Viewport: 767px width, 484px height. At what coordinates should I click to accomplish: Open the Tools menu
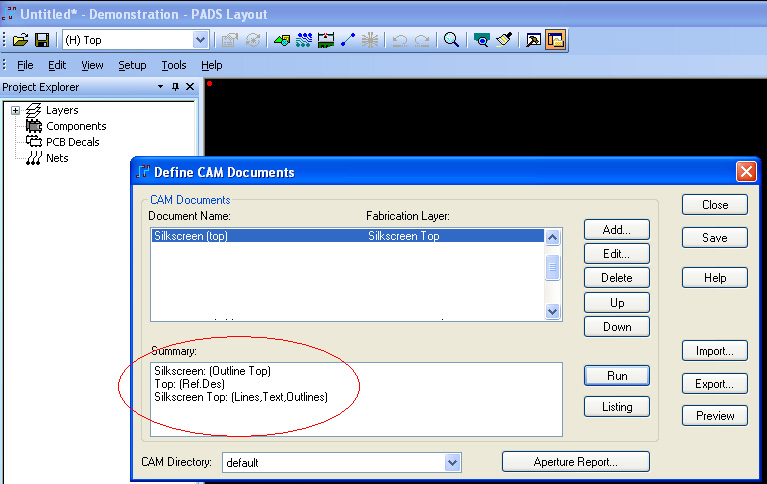pyautogui.click(x=173, y=65)
